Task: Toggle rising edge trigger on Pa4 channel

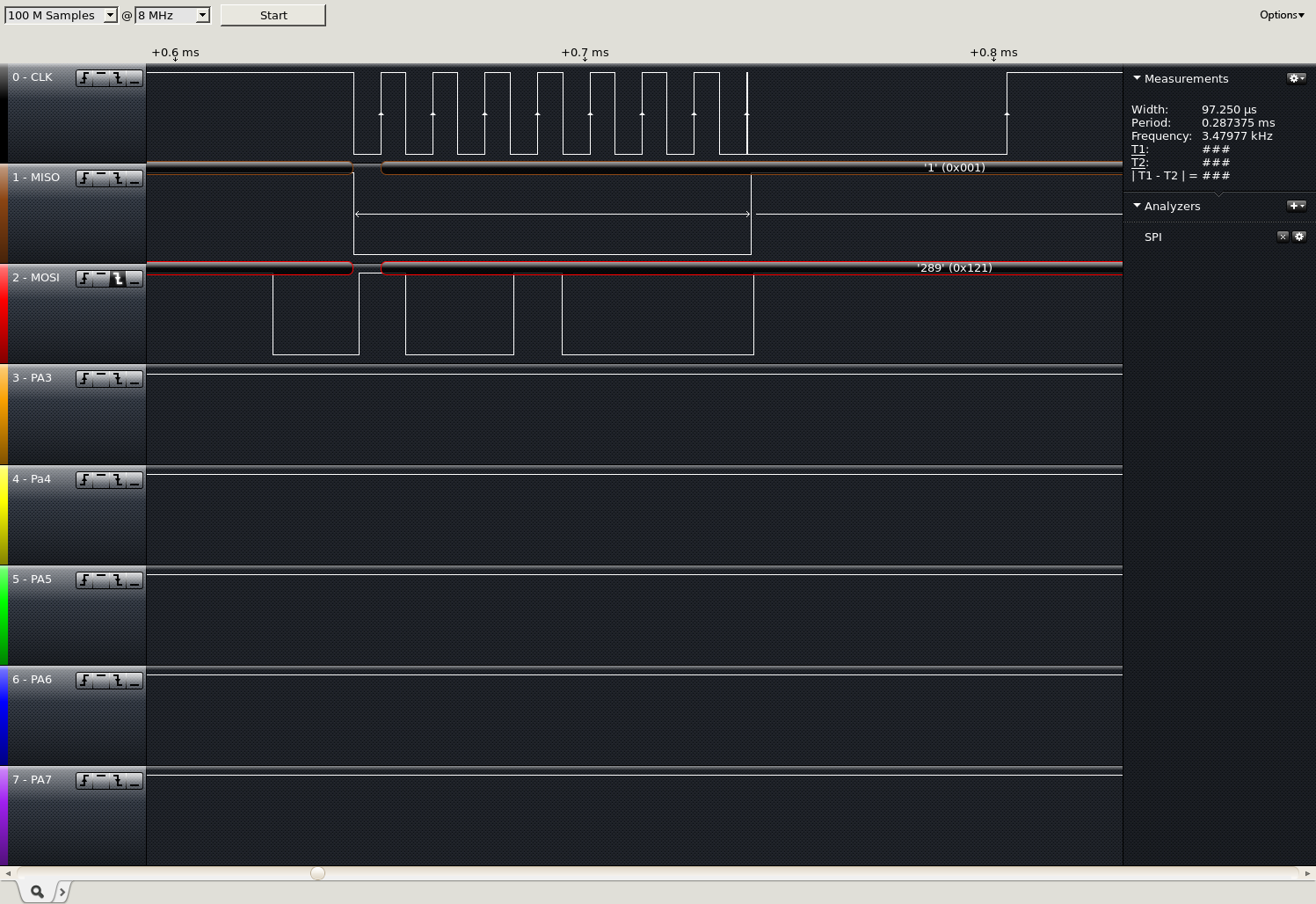Action: tap(84, 480)
